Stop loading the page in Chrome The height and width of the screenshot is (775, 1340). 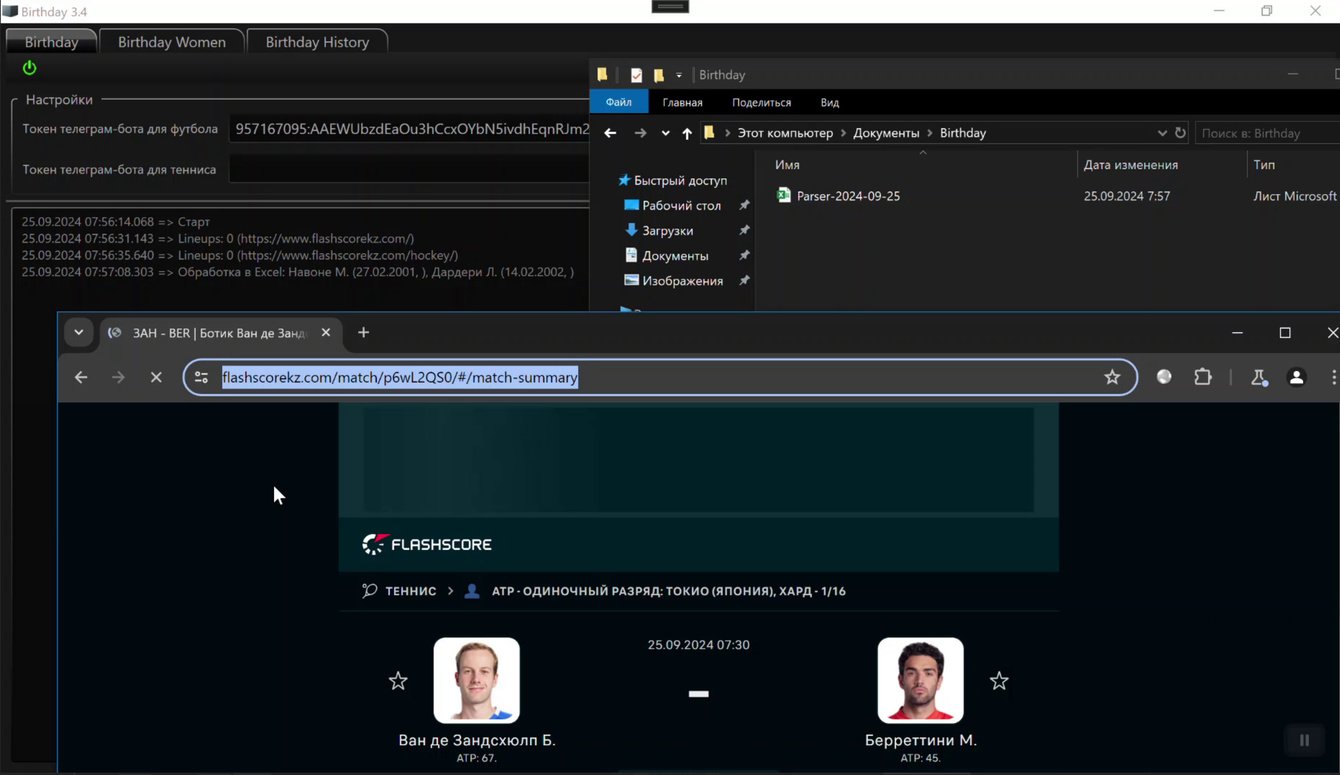point(156,377)
